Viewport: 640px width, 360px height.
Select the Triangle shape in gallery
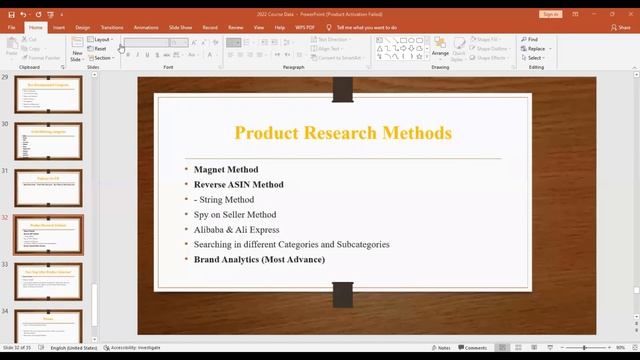click(x=379, y=49)
